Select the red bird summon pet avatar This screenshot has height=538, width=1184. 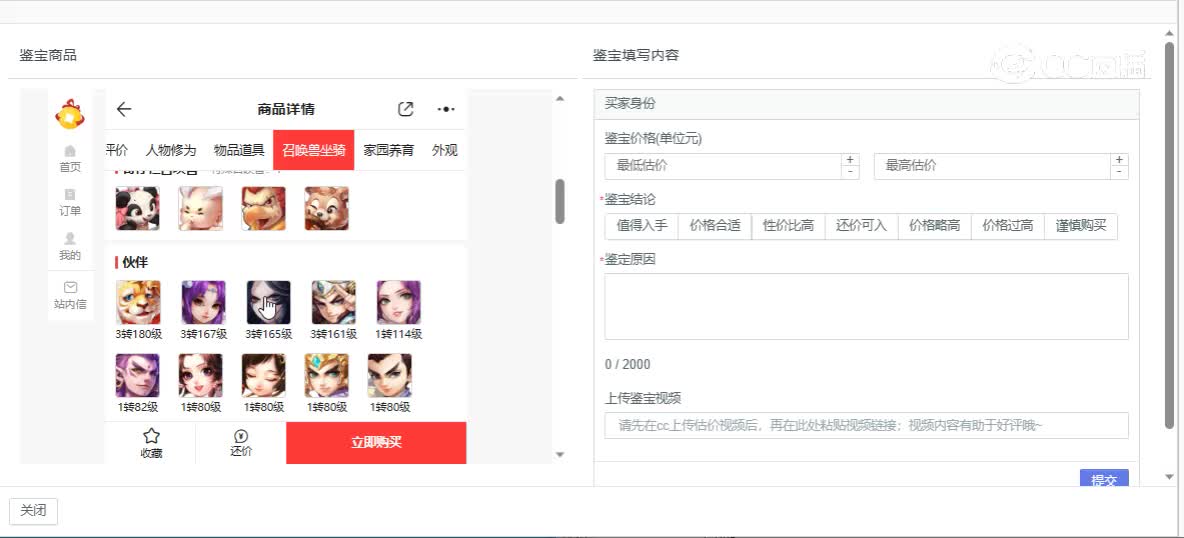[x=264, y=209]
